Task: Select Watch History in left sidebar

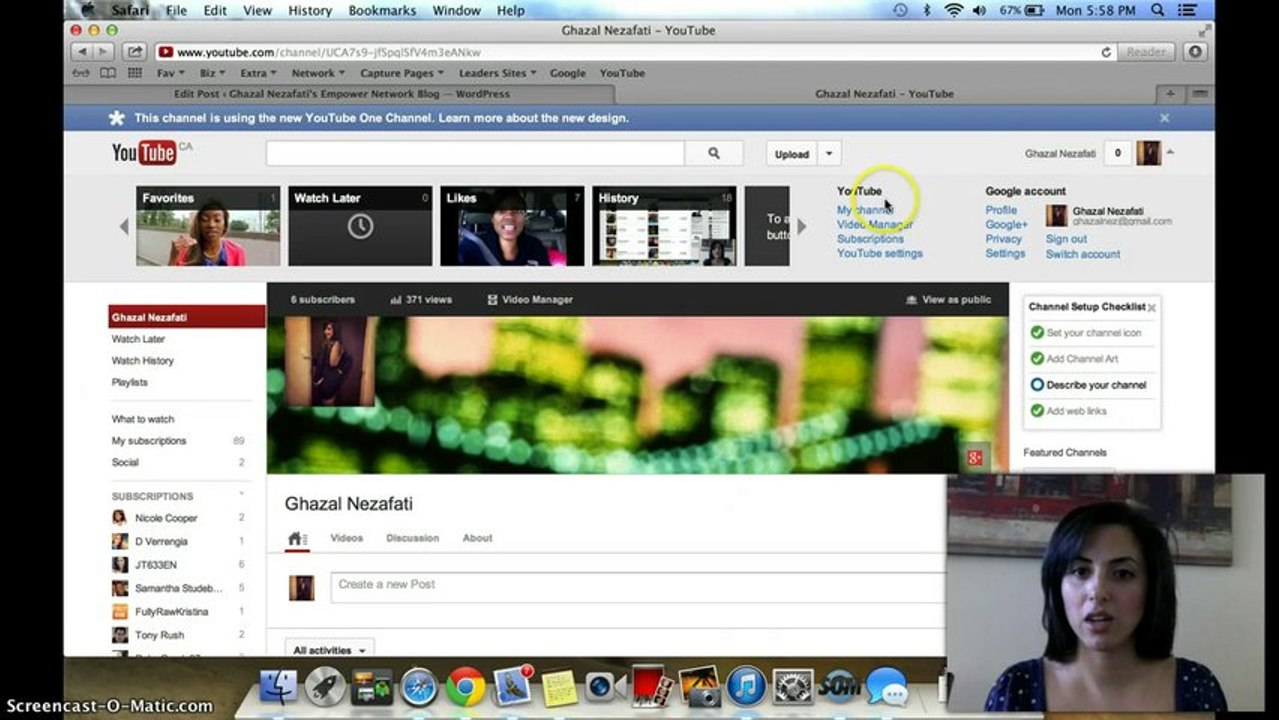Action: pos(142,360)
